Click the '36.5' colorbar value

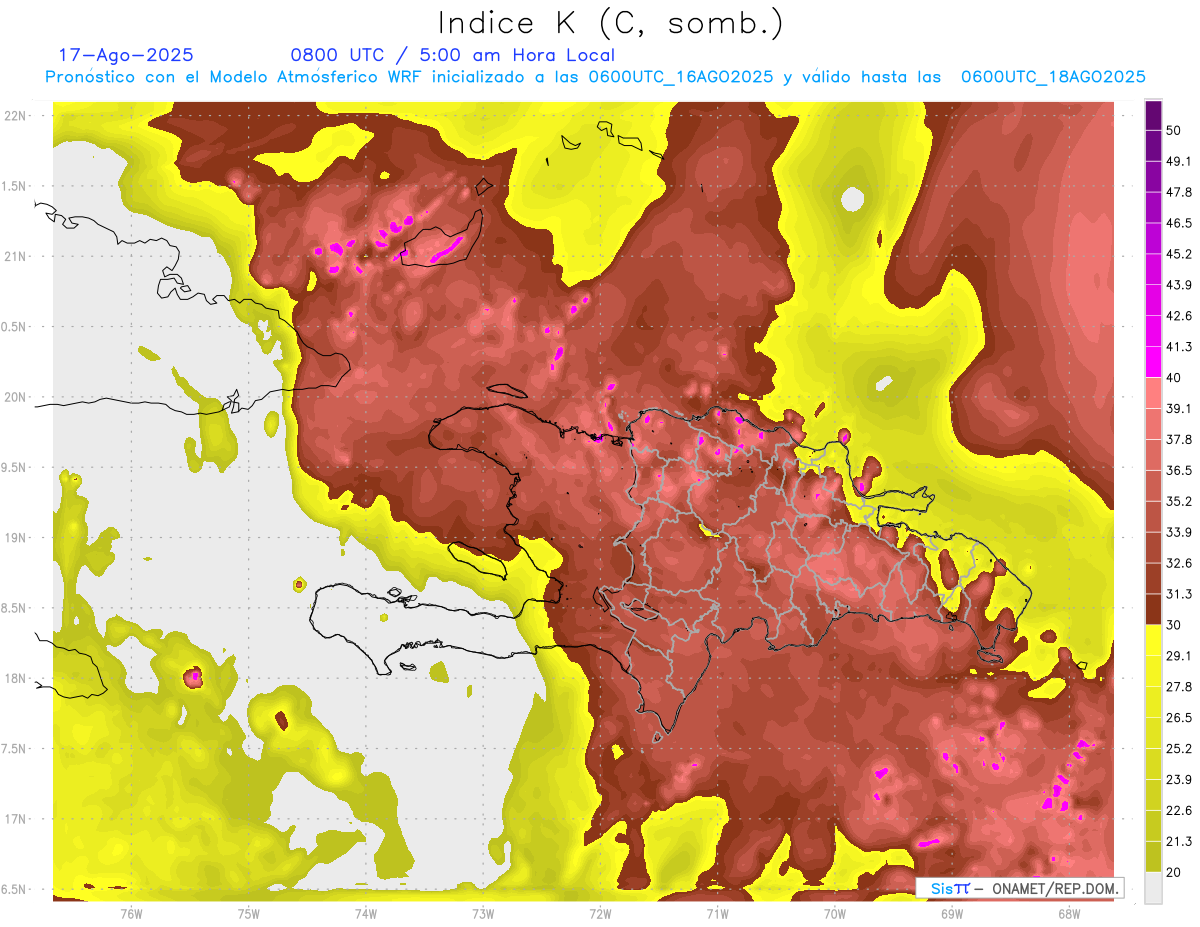[x=1179, y=470]
